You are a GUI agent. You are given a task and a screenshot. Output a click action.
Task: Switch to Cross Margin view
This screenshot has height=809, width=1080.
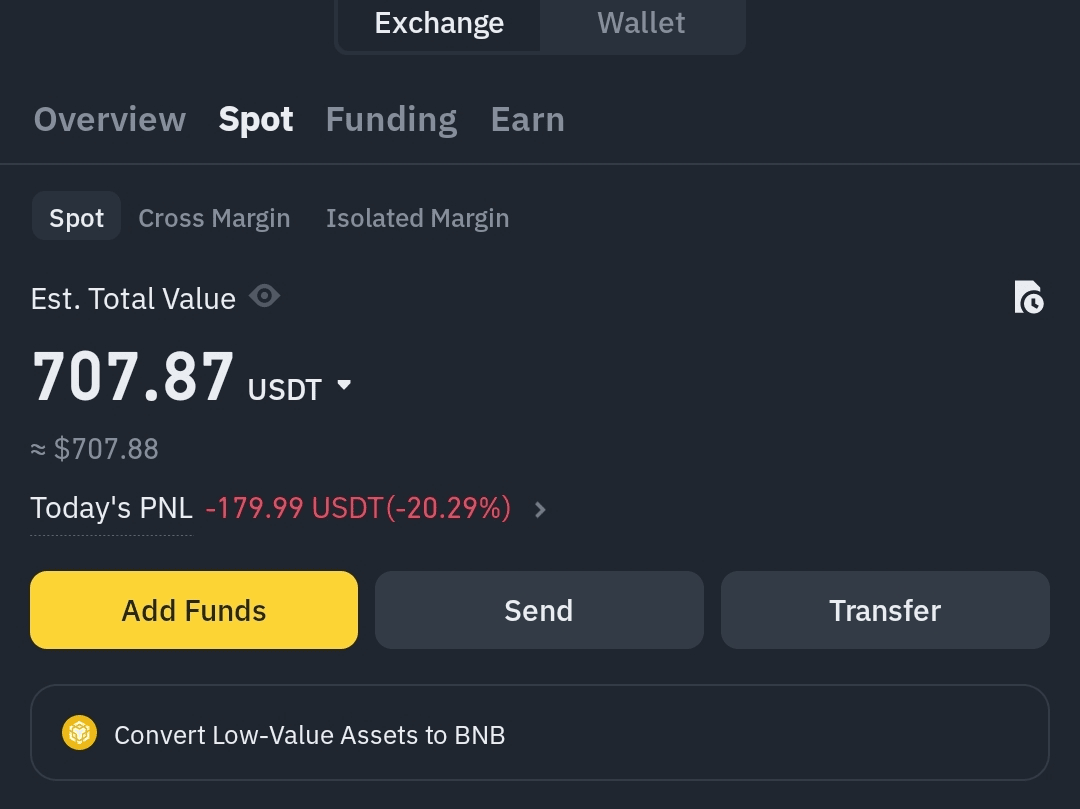click(214, 218)
